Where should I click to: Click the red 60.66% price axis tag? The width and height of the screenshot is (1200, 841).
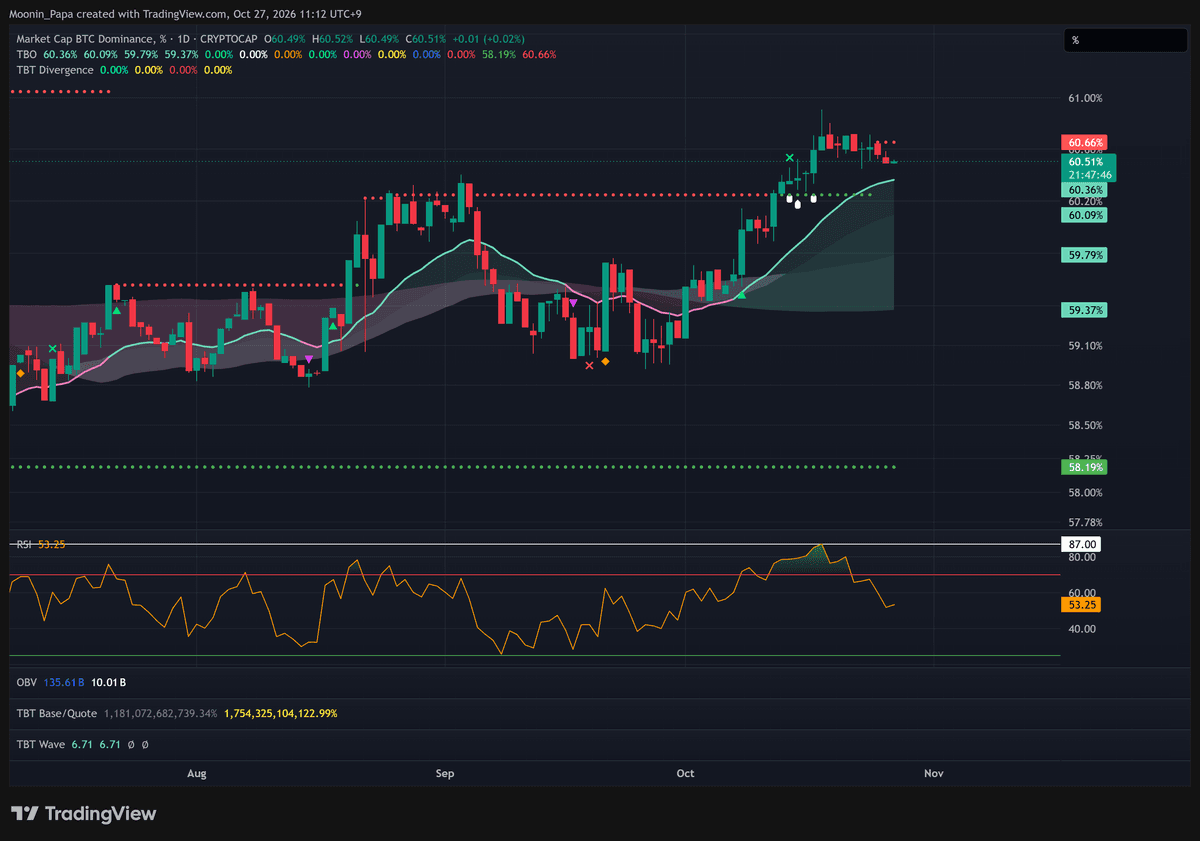[x=1086, y=143]
